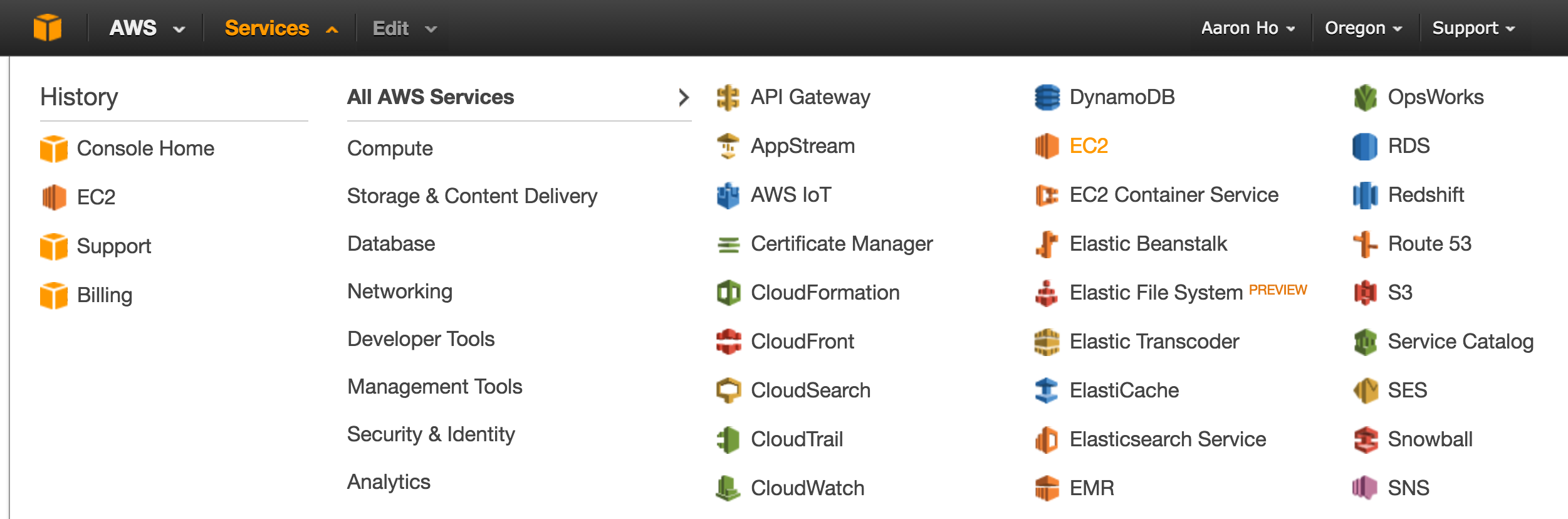Click the Console Home cube icon in History
Image resolution: width=1568 pixels, height=519 pixels.
tap(54, 149)
